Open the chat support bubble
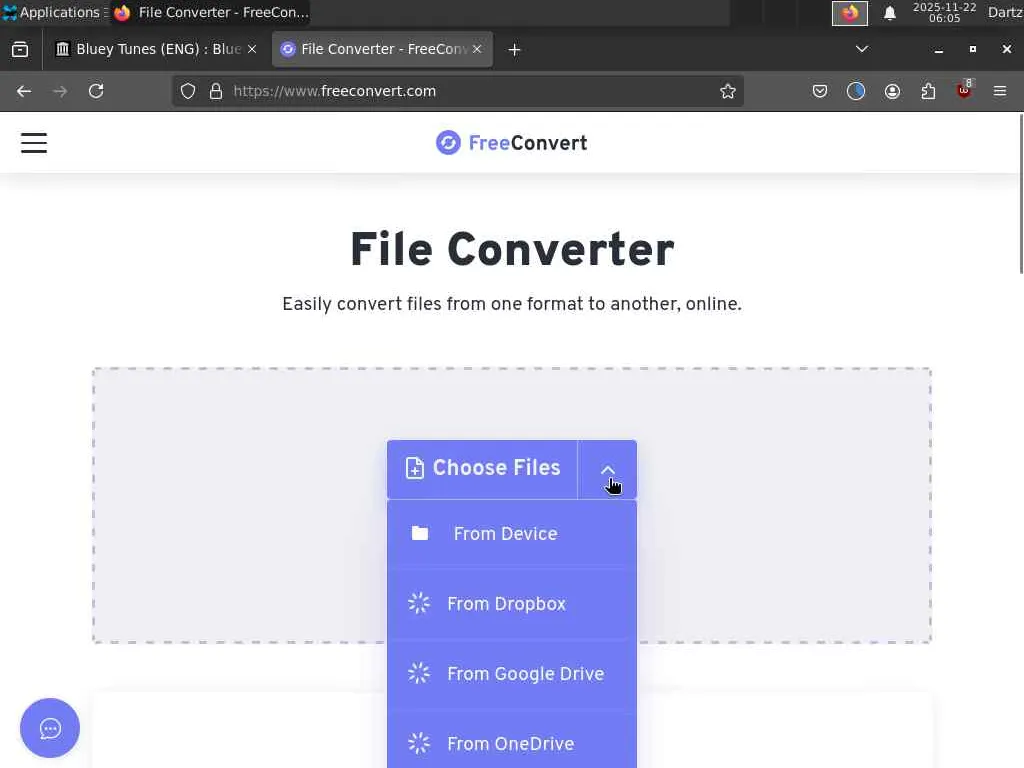This screenshot has width=1024, height=768. tap(50, 728)
